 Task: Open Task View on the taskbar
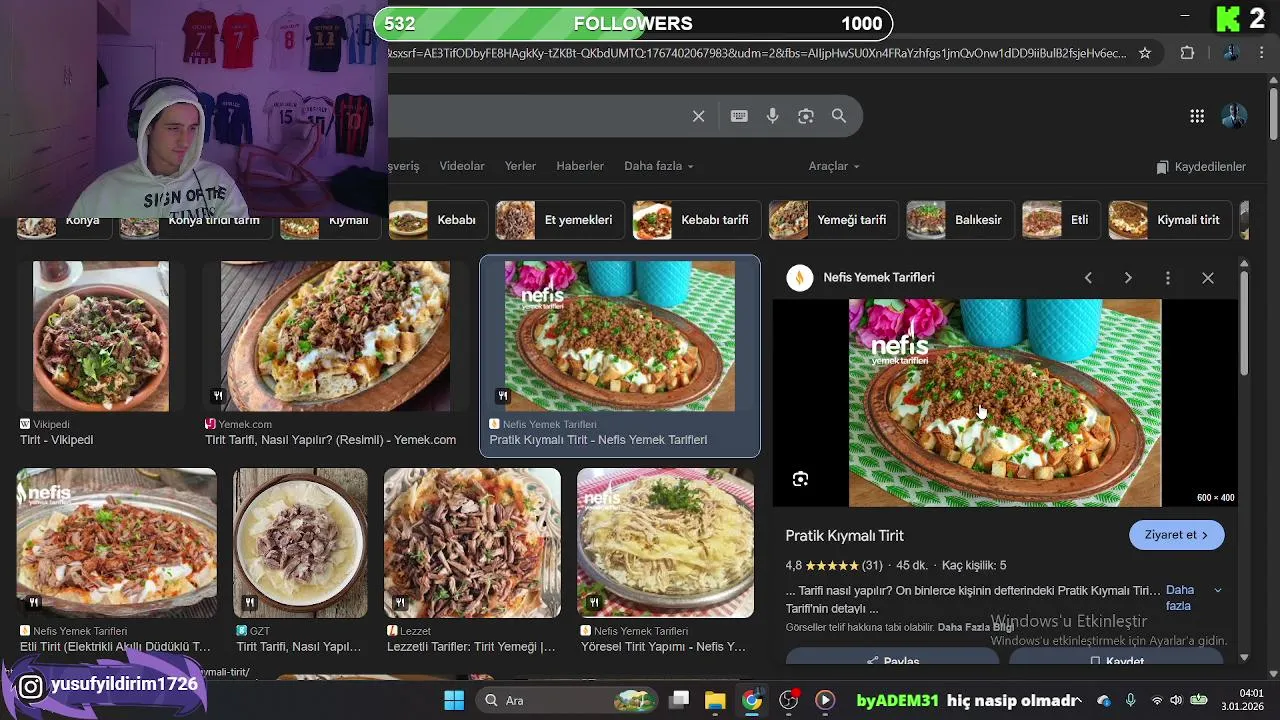tap(679, 700)
